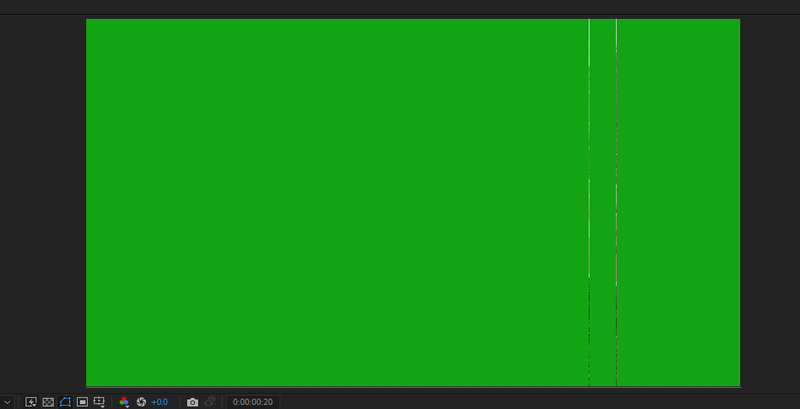
Task: Show the last snapshot
Action: coord(210,402)
